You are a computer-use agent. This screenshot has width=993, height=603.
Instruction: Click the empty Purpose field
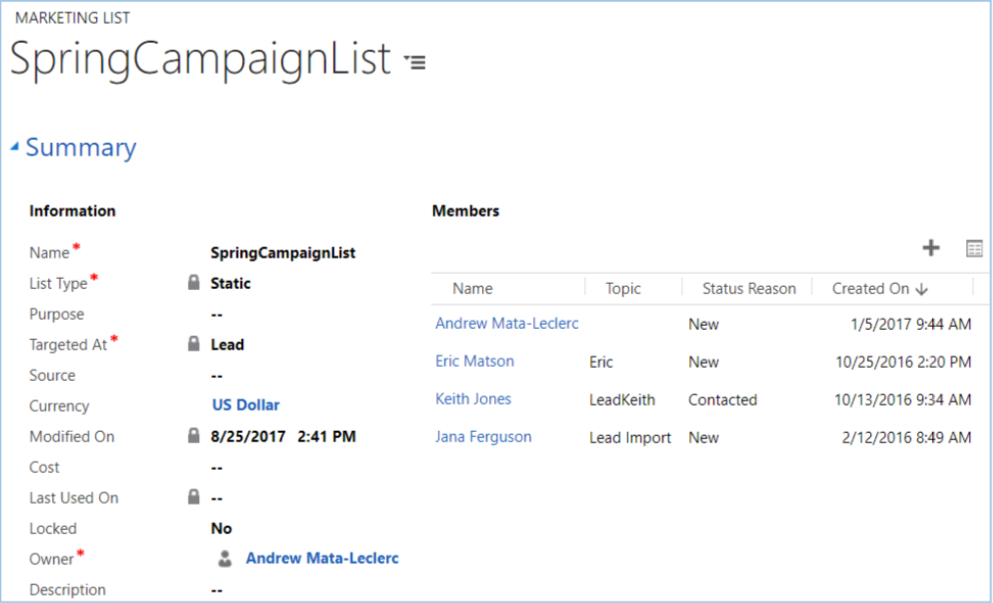click(x=216, y=314)
